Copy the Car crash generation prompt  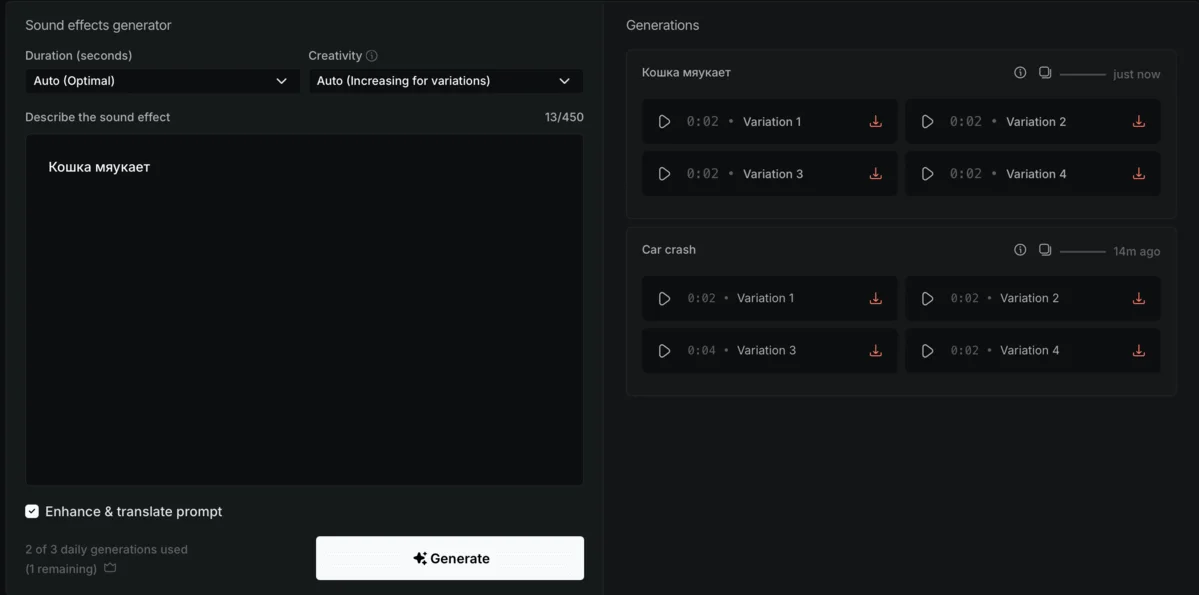coord(1045,250)
